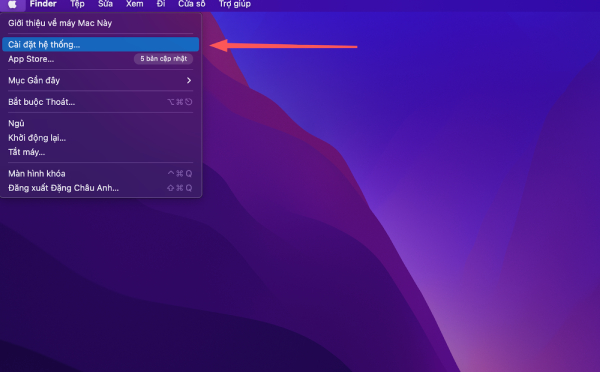Open the Xem menu
Viewport: 600px width, 372px height.
135,4
